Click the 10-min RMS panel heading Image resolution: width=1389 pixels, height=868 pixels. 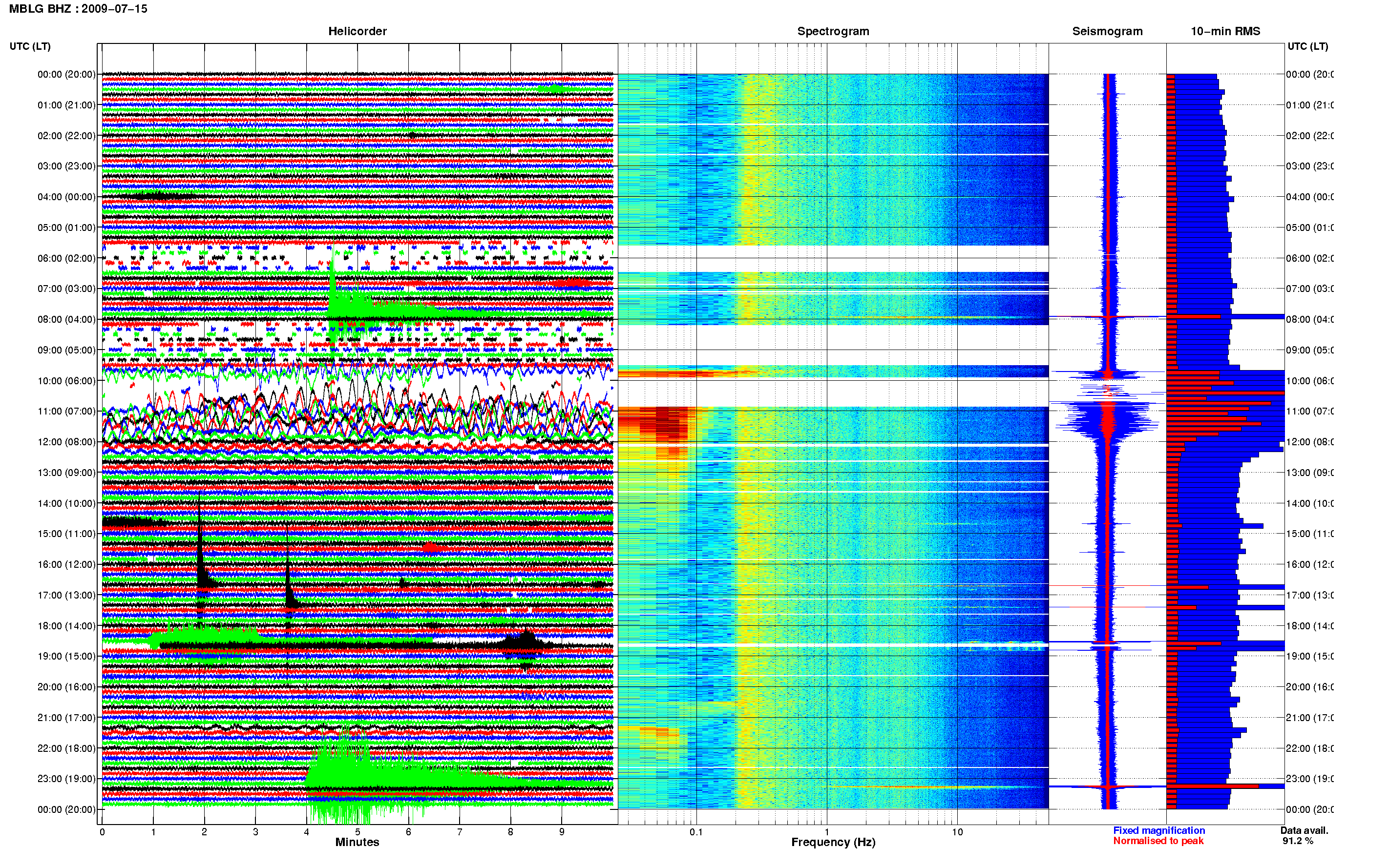click(1225, 31)
